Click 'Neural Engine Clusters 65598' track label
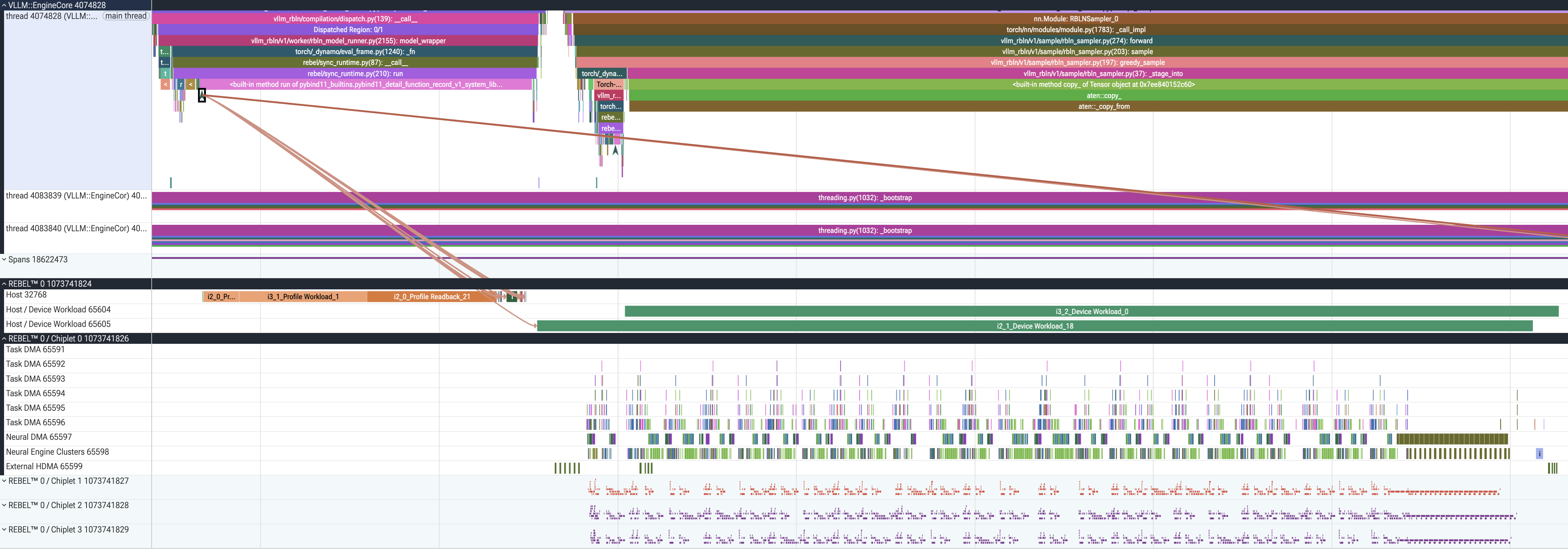The width and height of the screenshot is (1568, 549). [57, 452]
